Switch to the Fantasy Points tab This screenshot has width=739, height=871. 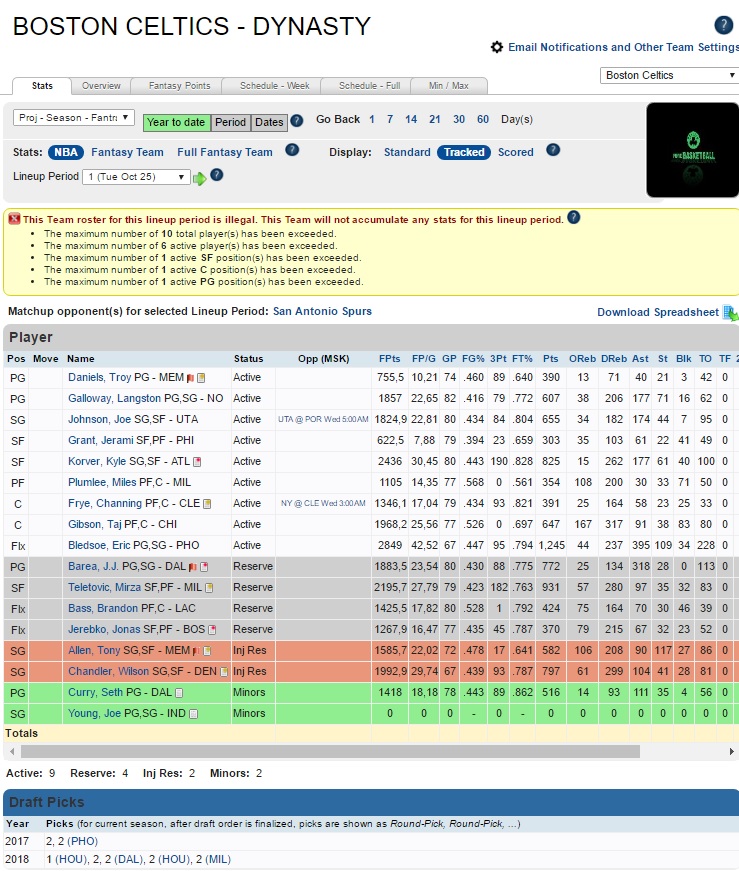[179, 86]
